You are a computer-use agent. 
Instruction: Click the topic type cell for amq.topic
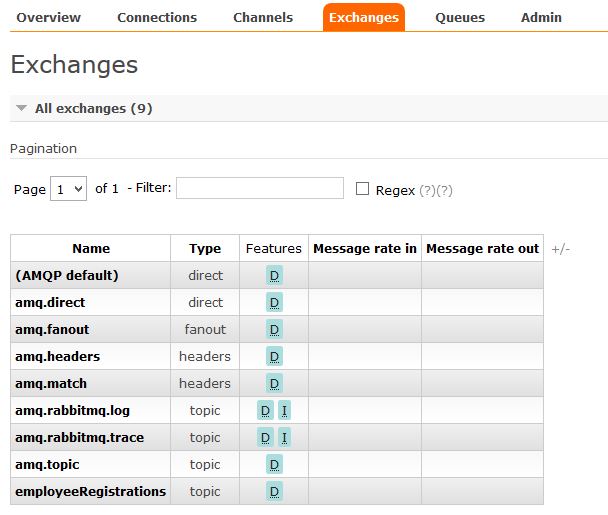[205, 465]
